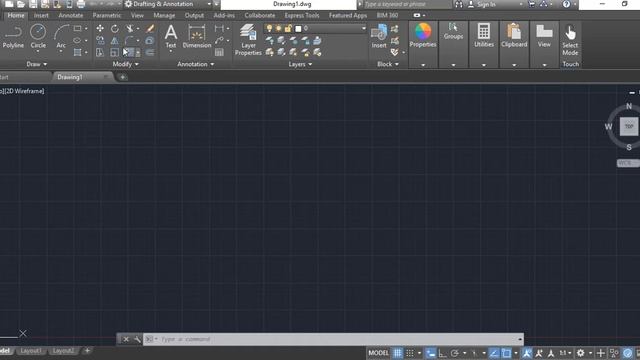
Task: Add a new layout with plus button
Action: pos(87,351)
